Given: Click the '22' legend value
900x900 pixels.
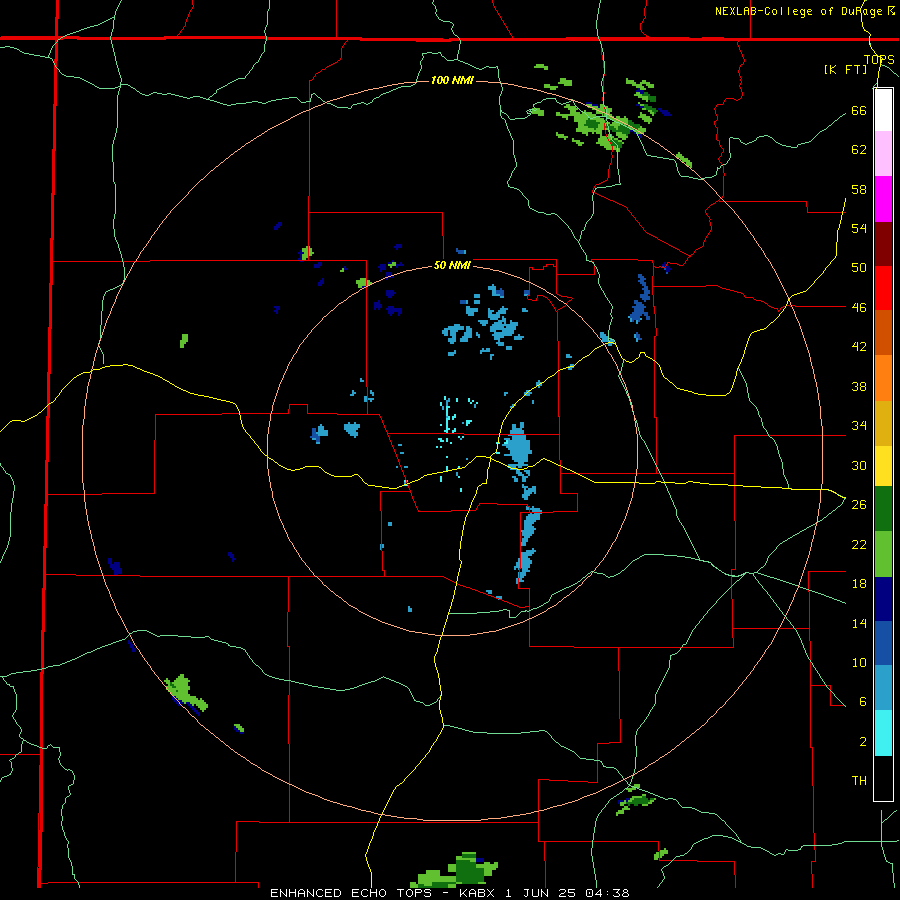Looking at the screenshot, I should [x=859, y=544].
